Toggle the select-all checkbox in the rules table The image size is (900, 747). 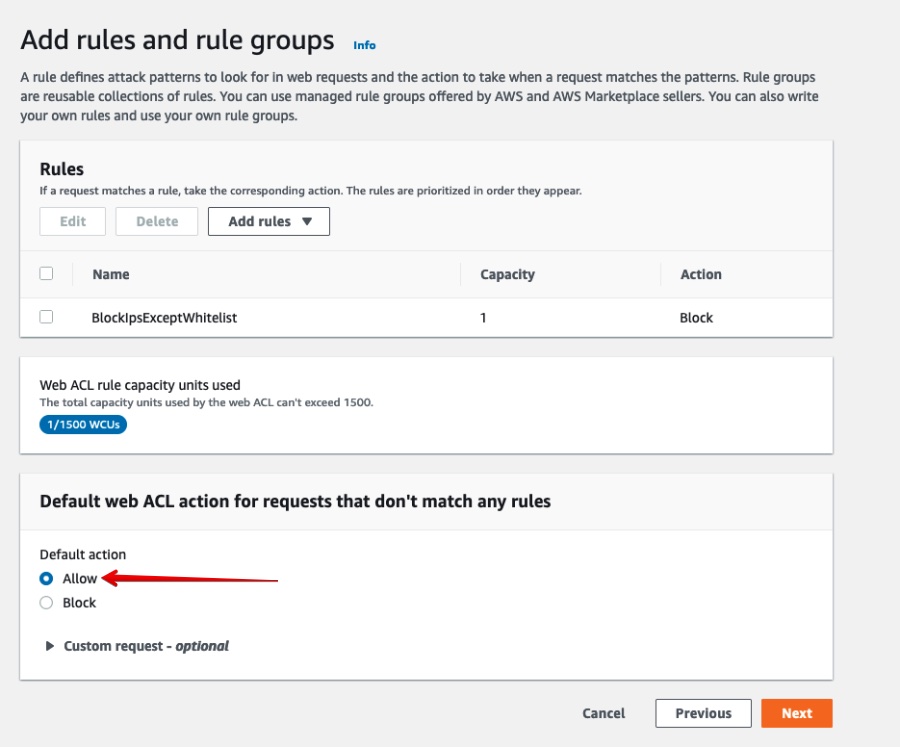(44, 274)
